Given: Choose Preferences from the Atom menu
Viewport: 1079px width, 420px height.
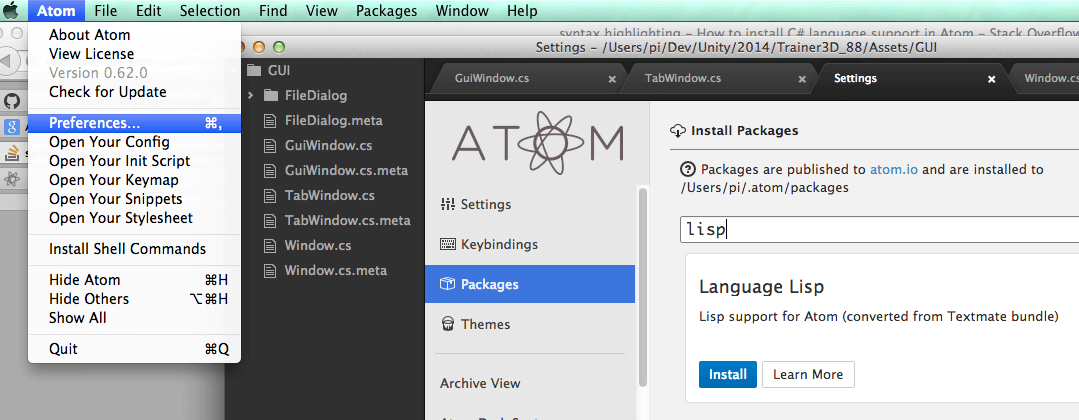Looking at the screenshot, I should pyautogui.click(x=95, y=123).
